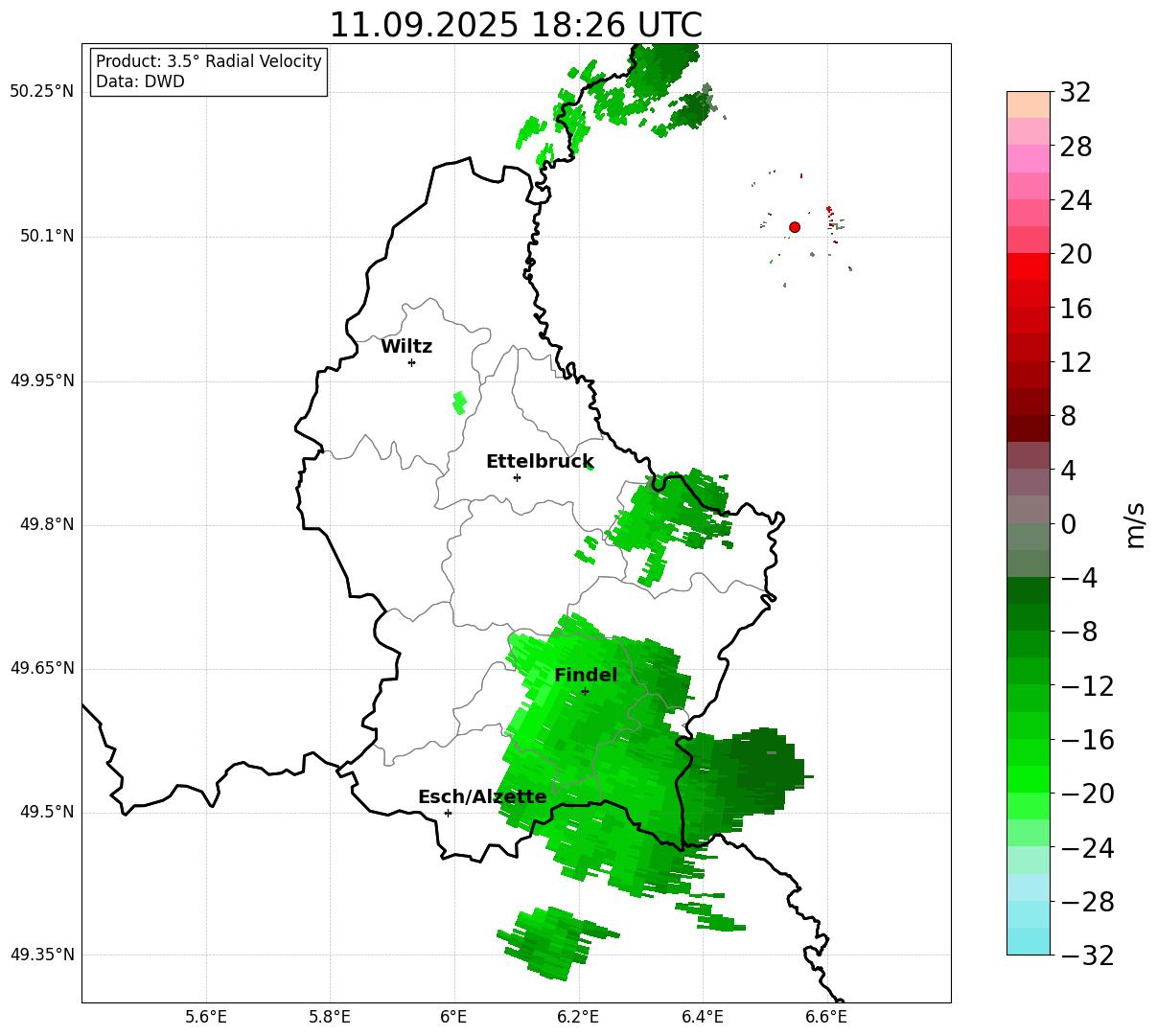Click the 5.6°E longitude label

pyautogui.click(x=206, y=1018)
